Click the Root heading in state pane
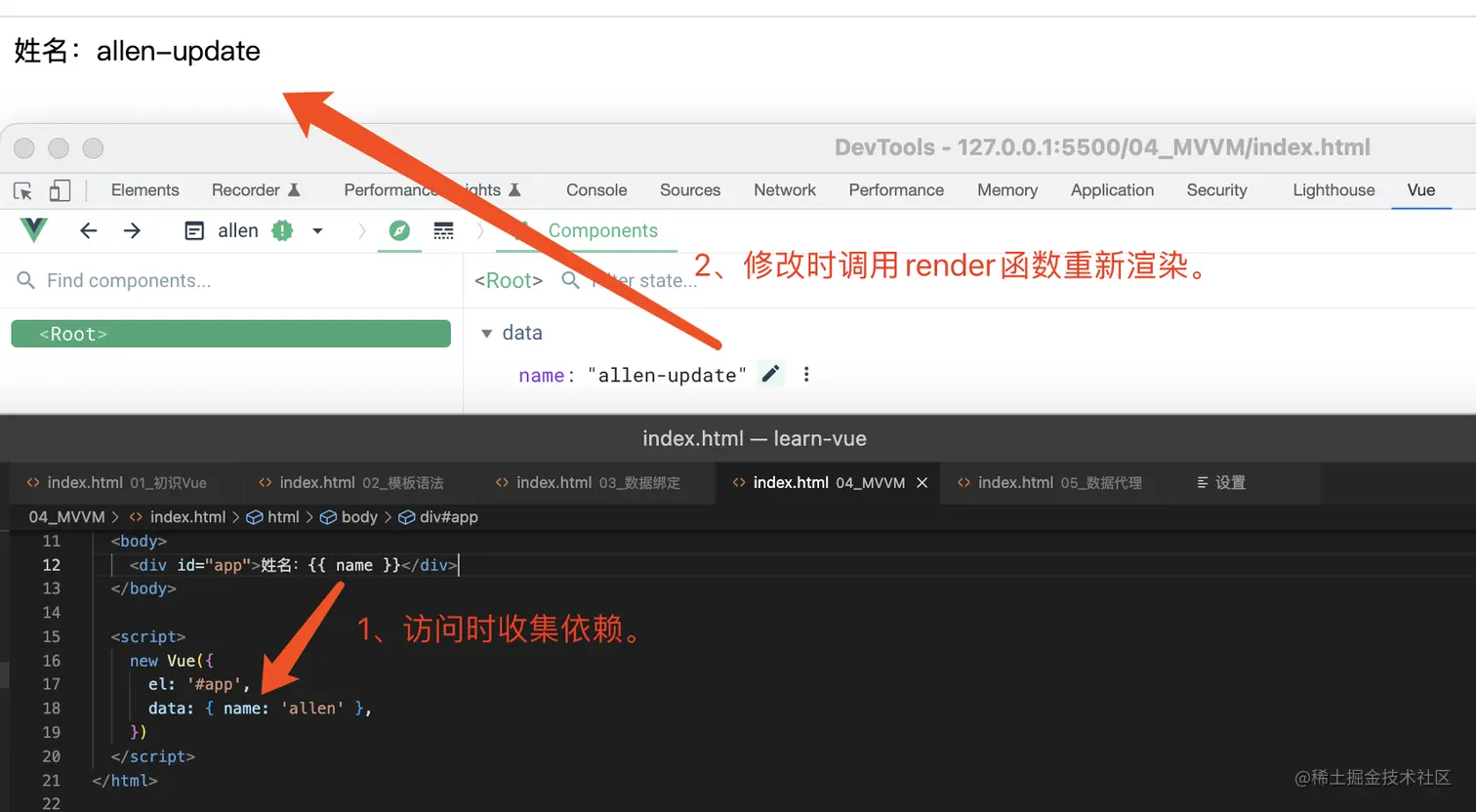 509,281
